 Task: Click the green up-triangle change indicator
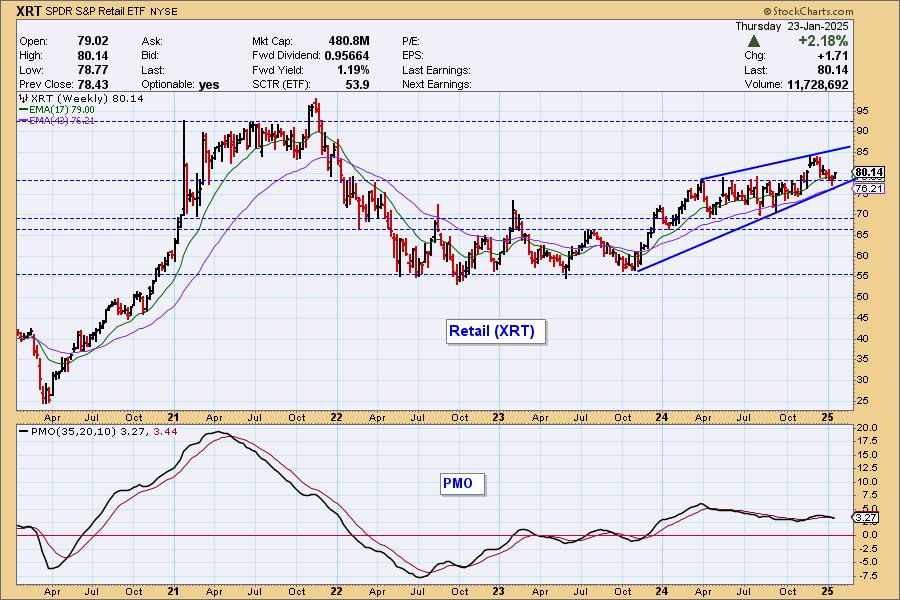click(754, 41)
